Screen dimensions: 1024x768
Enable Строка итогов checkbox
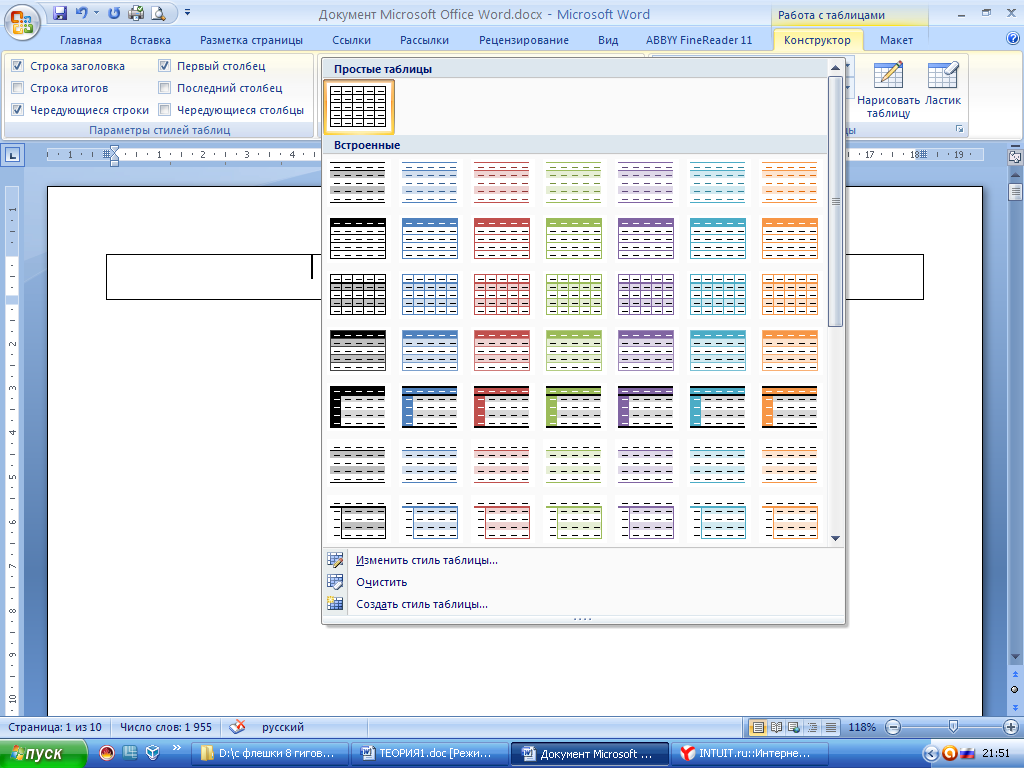pyautogui.click(x=18, y=88)
